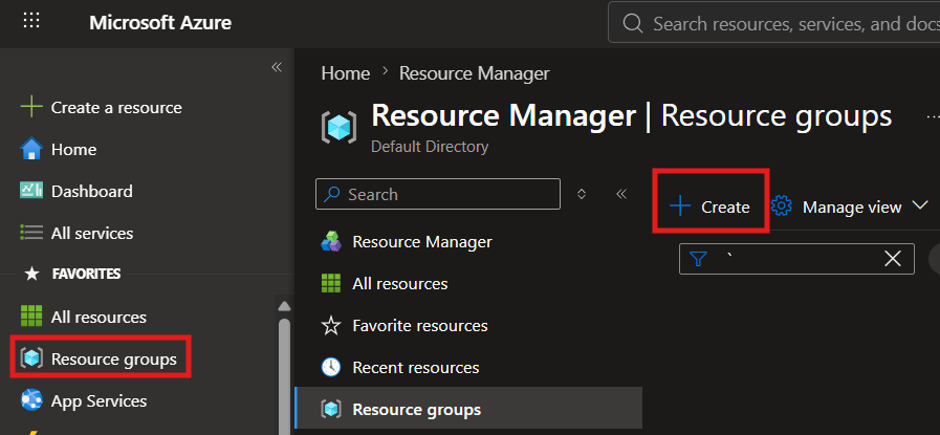Open the header more options ellipsis
The height and width of the screenshot is (435, 940).
933,117
